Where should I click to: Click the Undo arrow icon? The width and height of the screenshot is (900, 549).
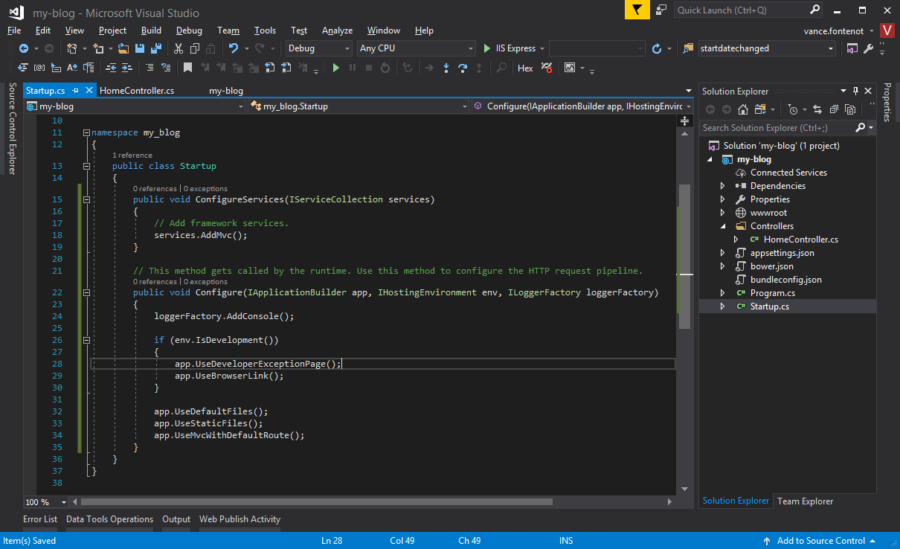[x=233, y=49]
